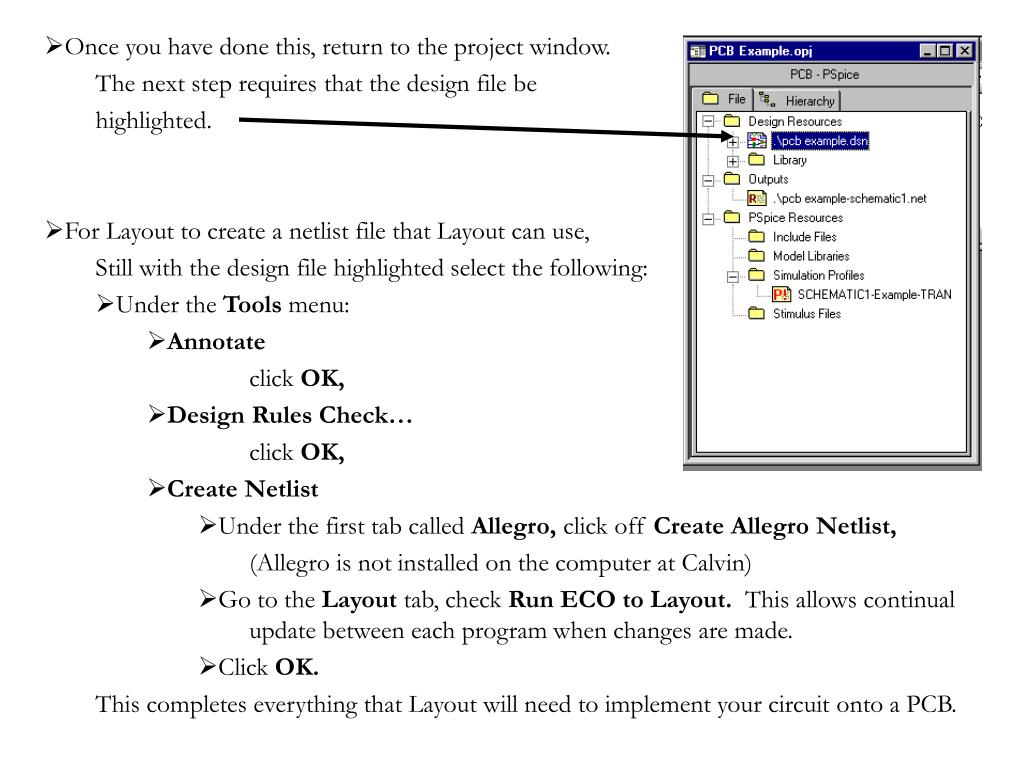Select the Design Resources label
The height and width of the screenshot is (768, 1024).
(795, 121)
